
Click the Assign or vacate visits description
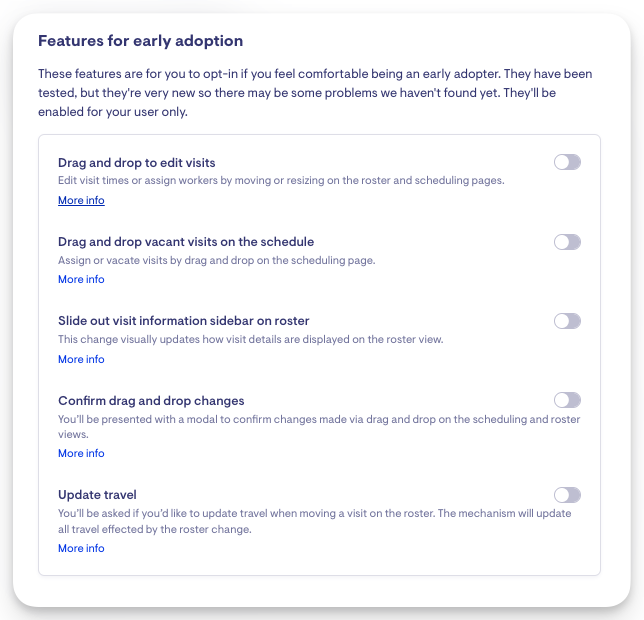tap(216, 260)
